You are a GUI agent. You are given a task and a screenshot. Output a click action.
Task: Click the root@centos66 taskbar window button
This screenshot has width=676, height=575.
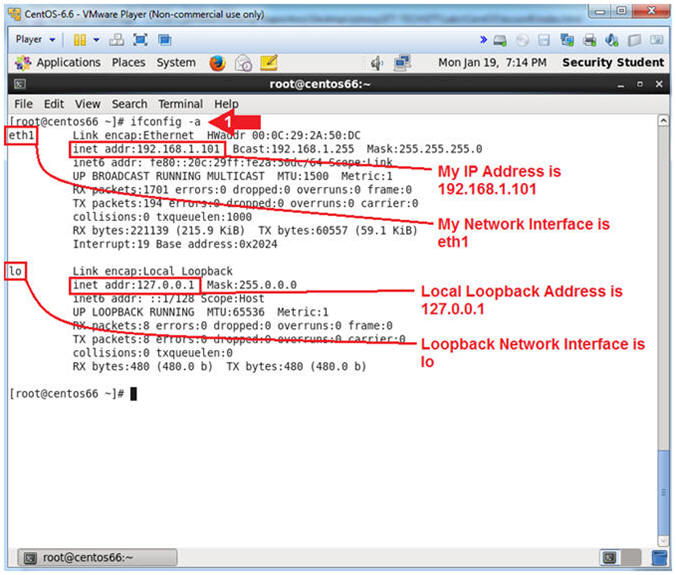coord(97,558)
